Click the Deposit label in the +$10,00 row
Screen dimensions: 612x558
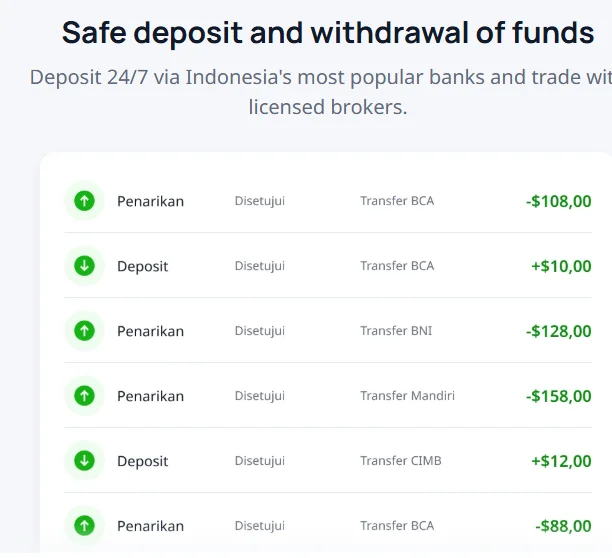(x=142, y=266)
